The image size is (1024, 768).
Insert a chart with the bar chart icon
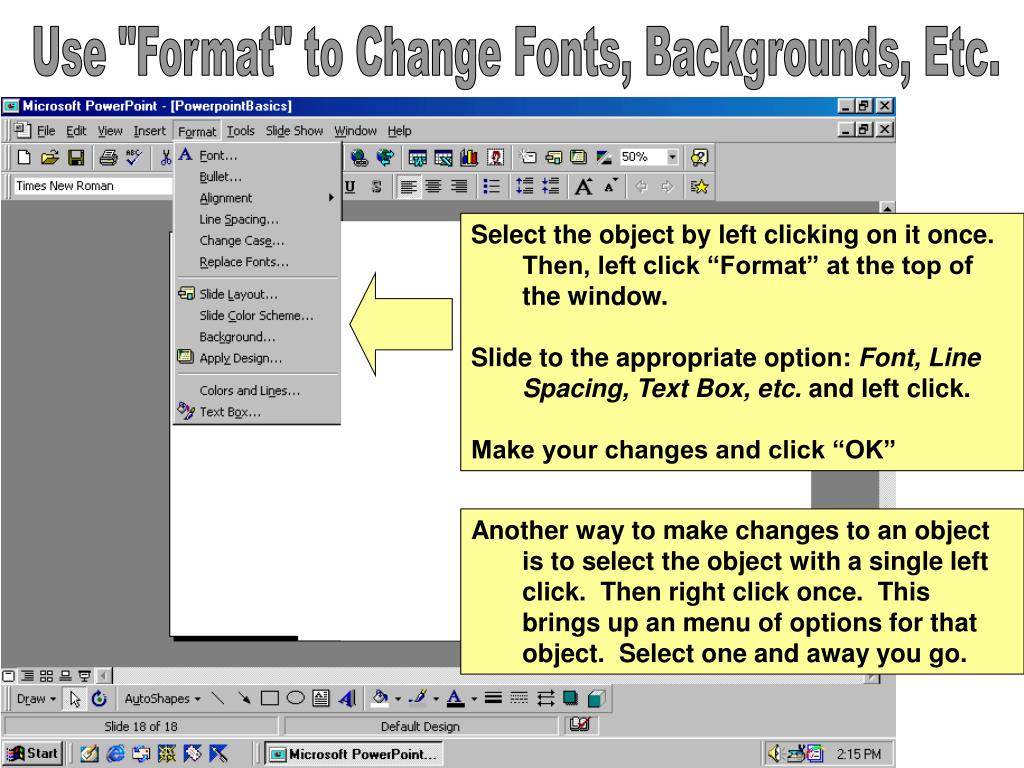pyautogui.click(x=469, y=157)
